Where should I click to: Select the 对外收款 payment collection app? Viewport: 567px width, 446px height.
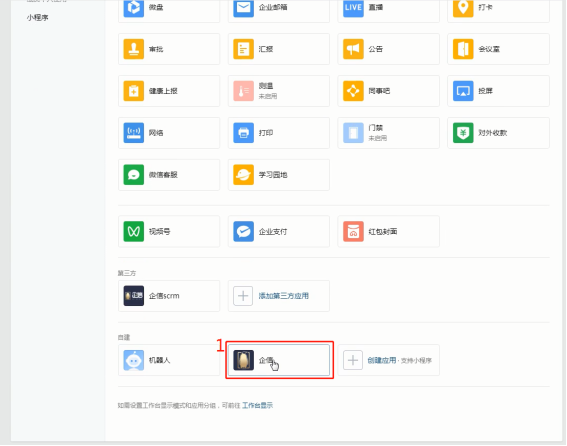point(498,133)
